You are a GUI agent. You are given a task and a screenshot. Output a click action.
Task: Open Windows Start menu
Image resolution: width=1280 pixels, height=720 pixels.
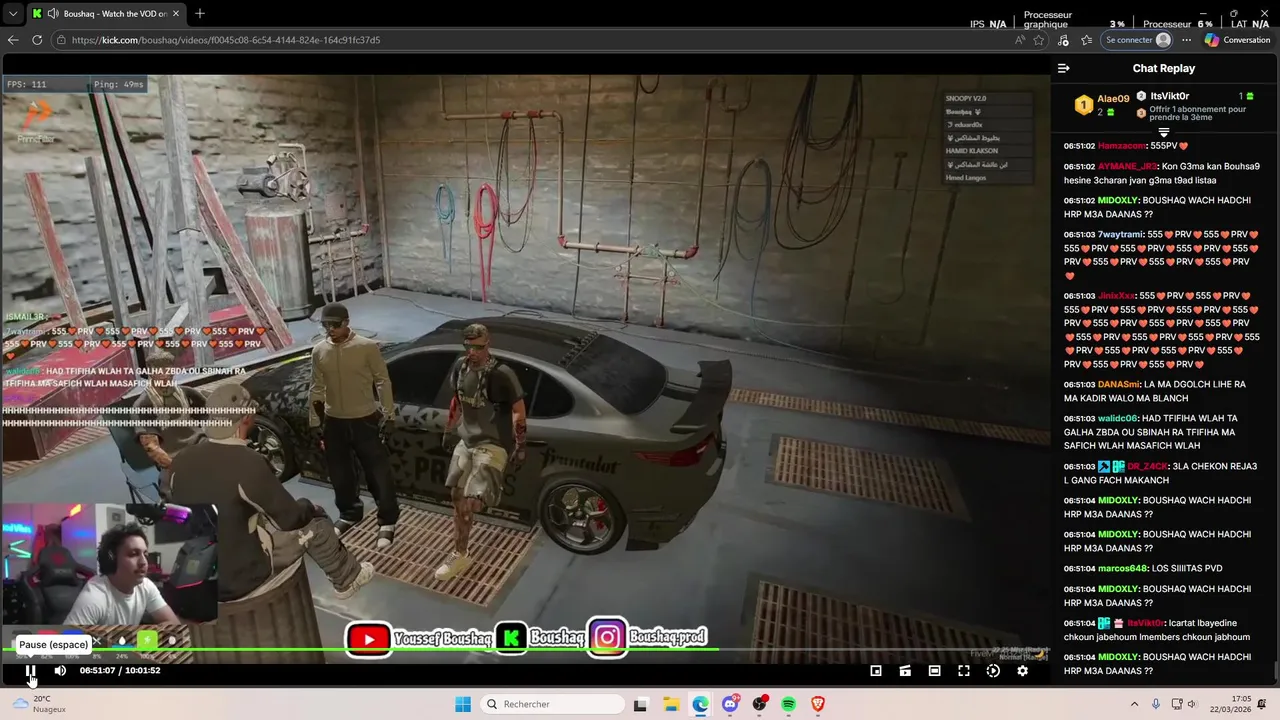(x=463, y=704)
